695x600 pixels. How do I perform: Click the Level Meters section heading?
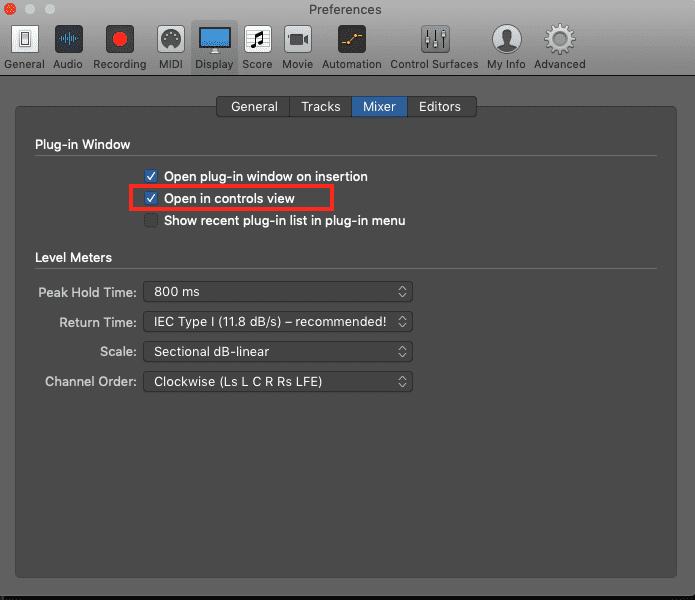pos(74,257)
